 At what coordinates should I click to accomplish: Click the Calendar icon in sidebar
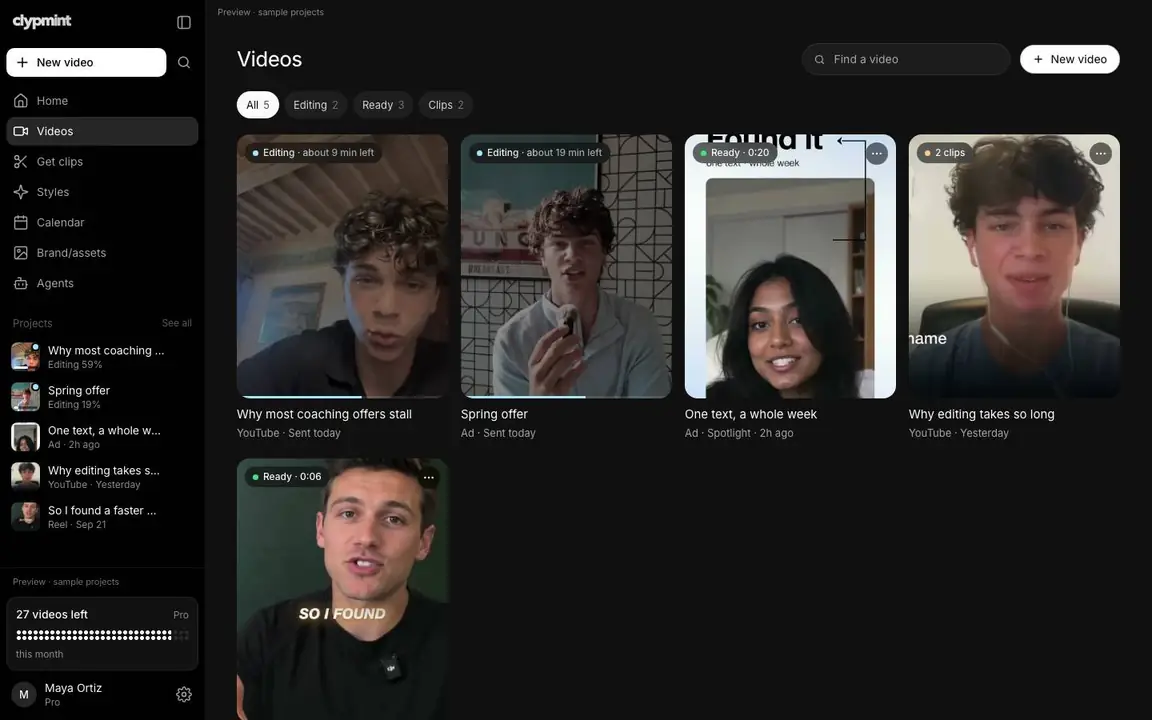click(x=21, y=222)
